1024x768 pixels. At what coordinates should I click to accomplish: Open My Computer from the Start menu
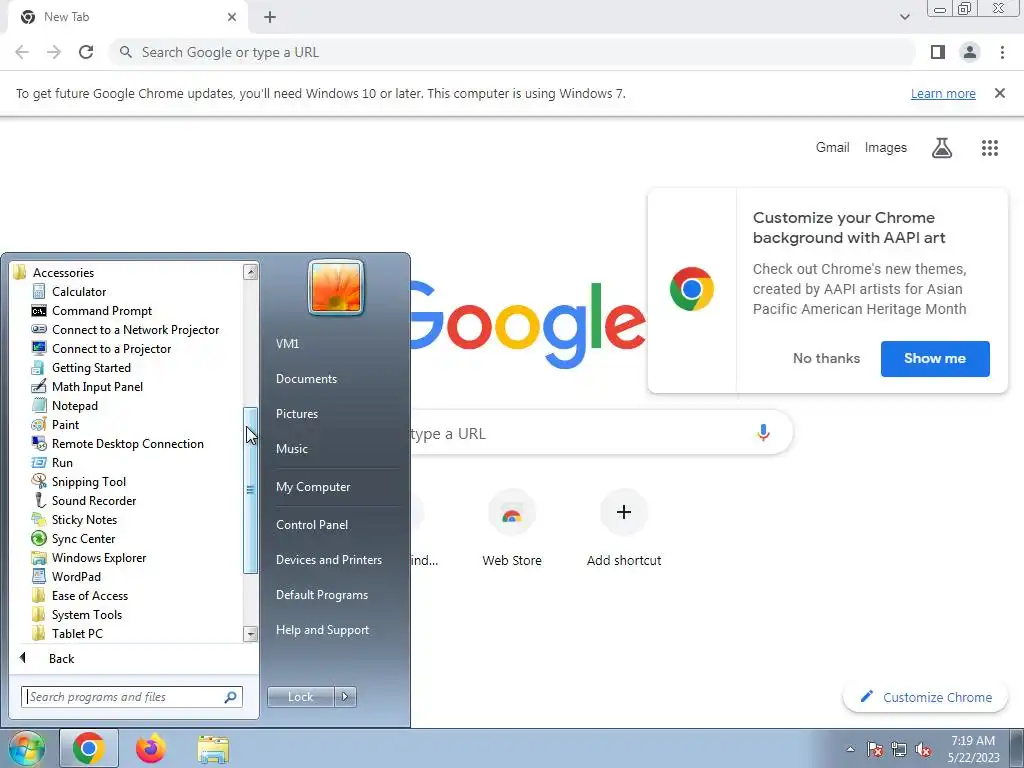click(x=313, y=487)
